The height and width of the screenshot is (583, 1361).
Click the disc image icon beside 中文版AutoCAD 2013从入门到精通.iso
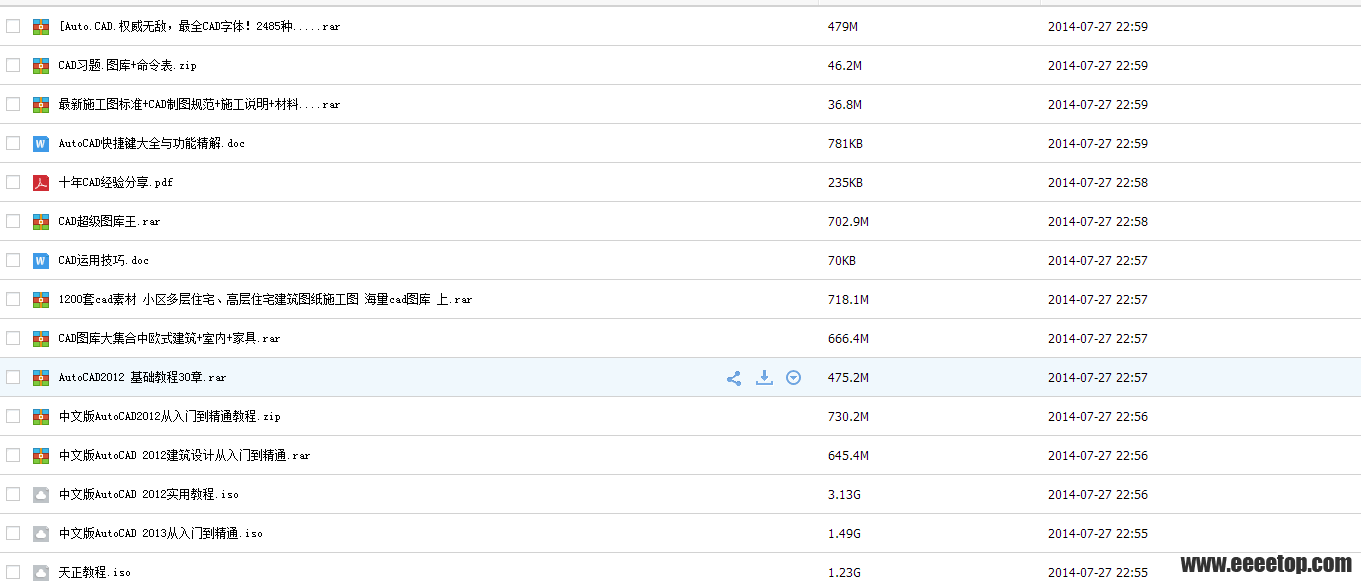(41, 534)
